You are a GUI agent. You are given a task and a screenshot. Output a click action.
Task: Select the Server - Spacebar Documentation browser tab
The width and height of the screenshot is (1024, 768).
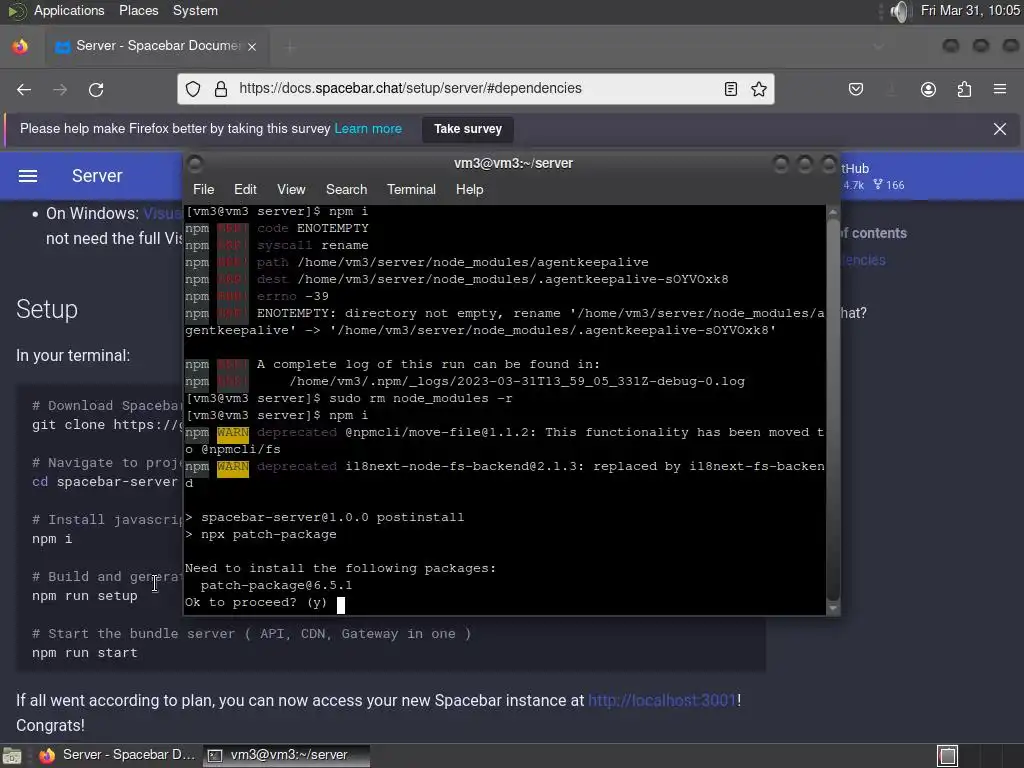pos(157,46)
